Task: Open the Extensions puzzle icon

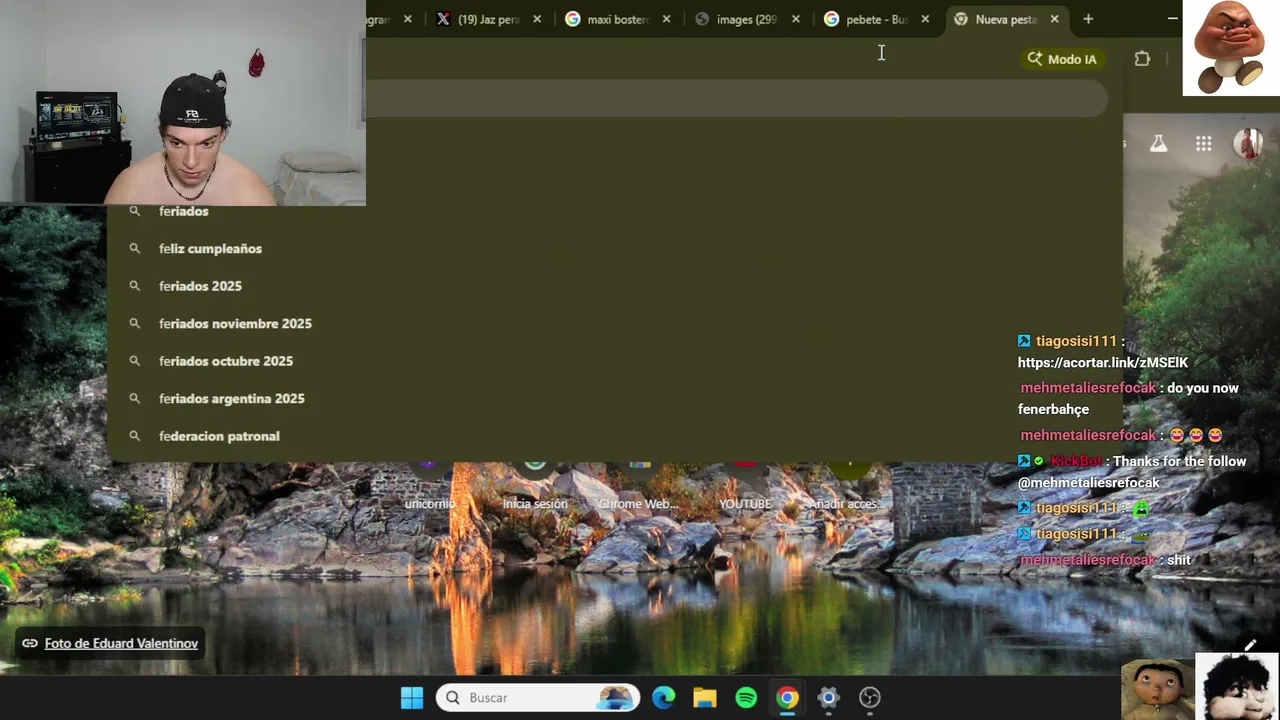Action: [x=1142, y=59]
